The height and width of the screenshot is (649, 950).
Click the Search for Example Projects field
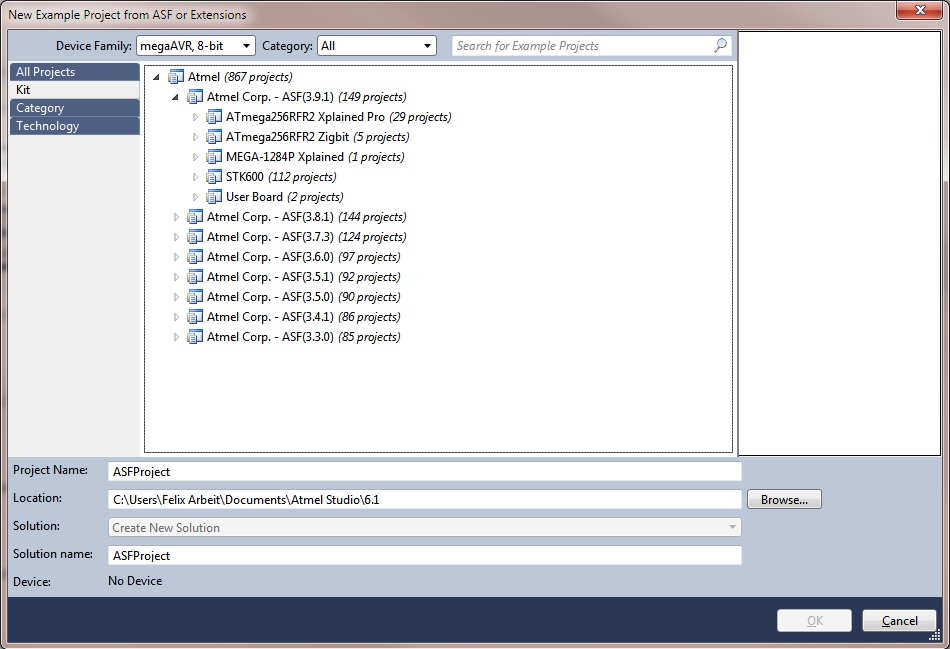(x=591, y=45)
